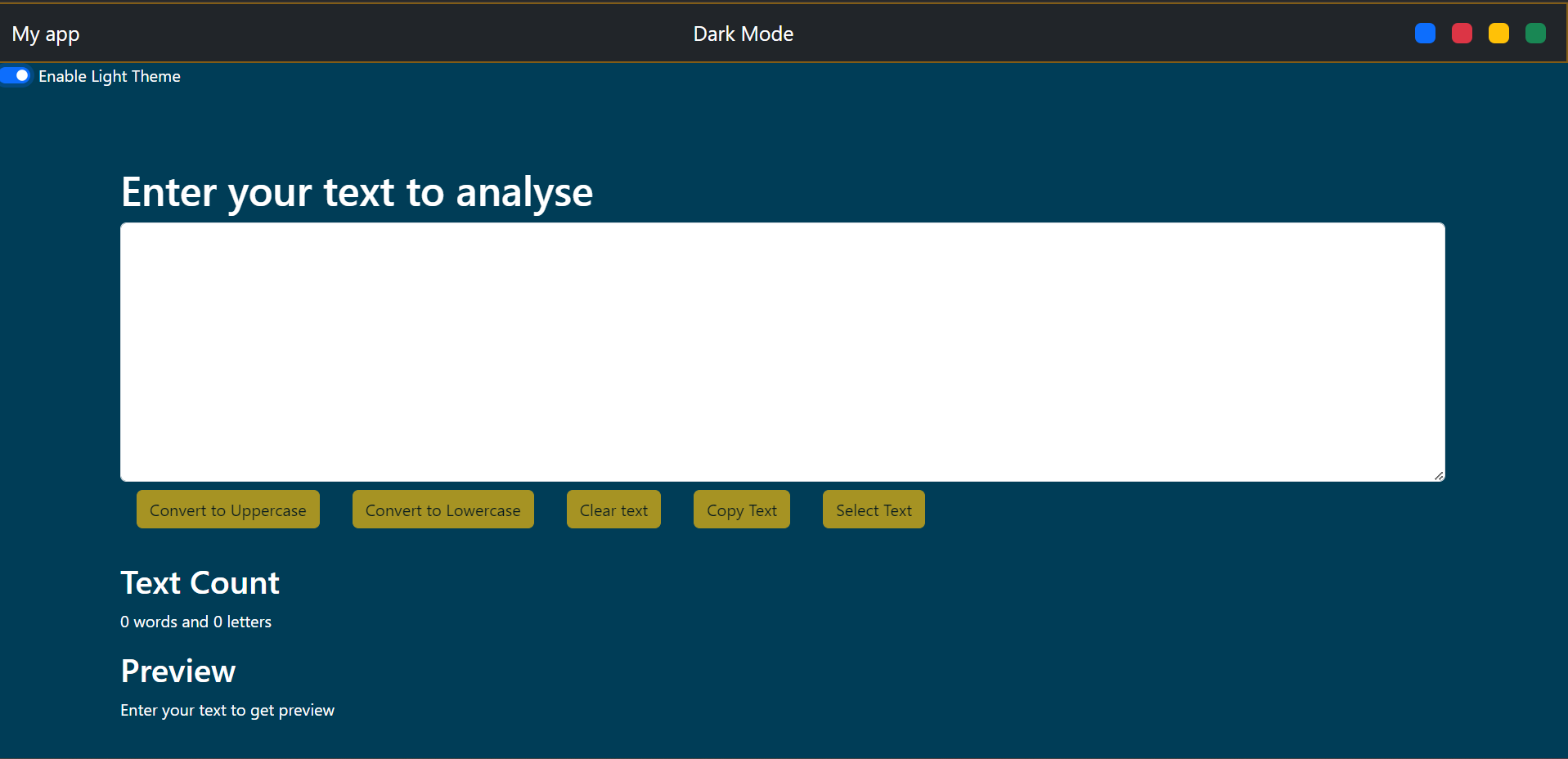Click the '0 words and 0 letters' text
This screenshot has width=1568, height=759.
pos(195,622)
